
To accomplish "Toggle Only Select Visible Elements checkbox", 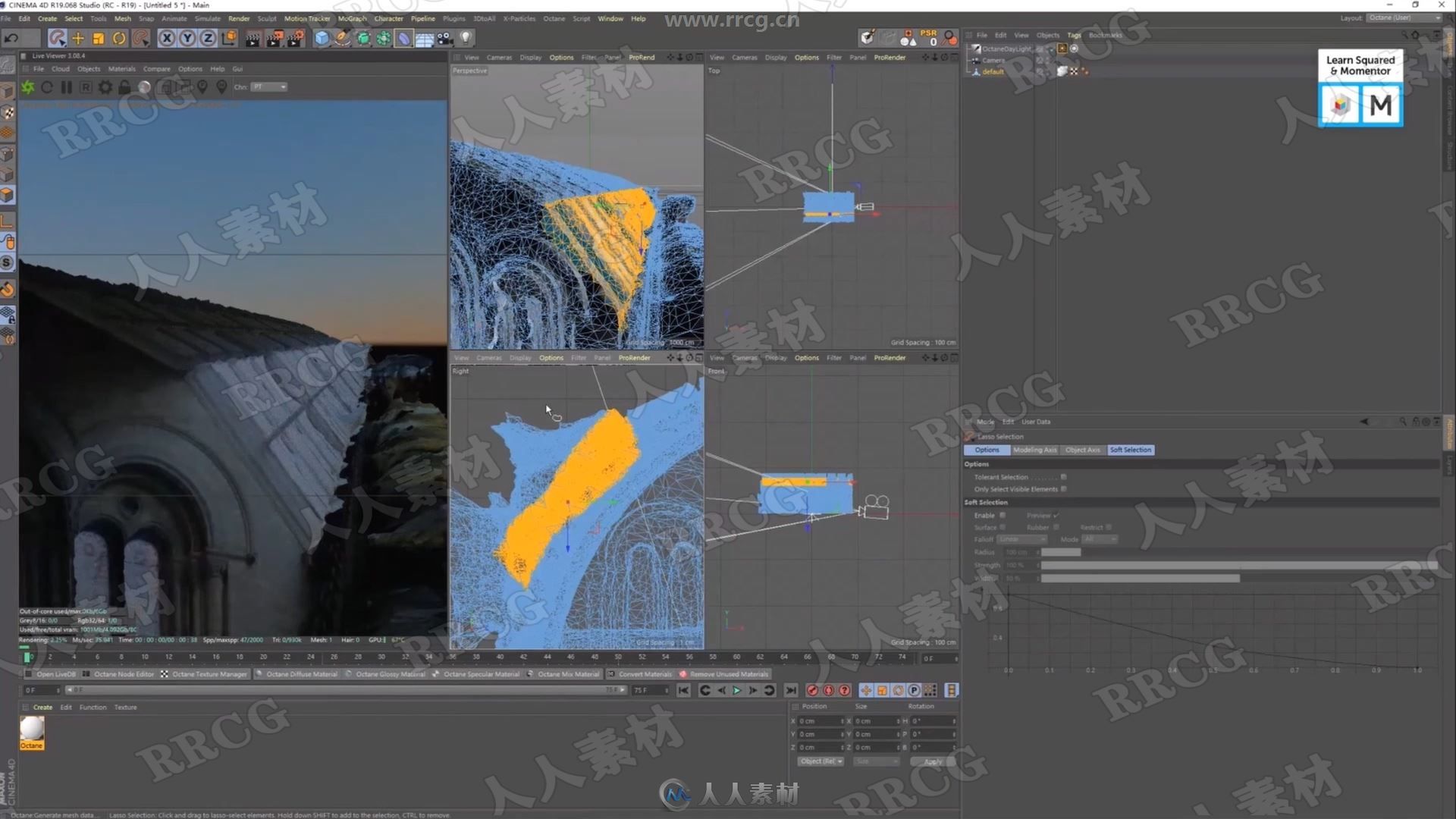I will coord(1063,489).
